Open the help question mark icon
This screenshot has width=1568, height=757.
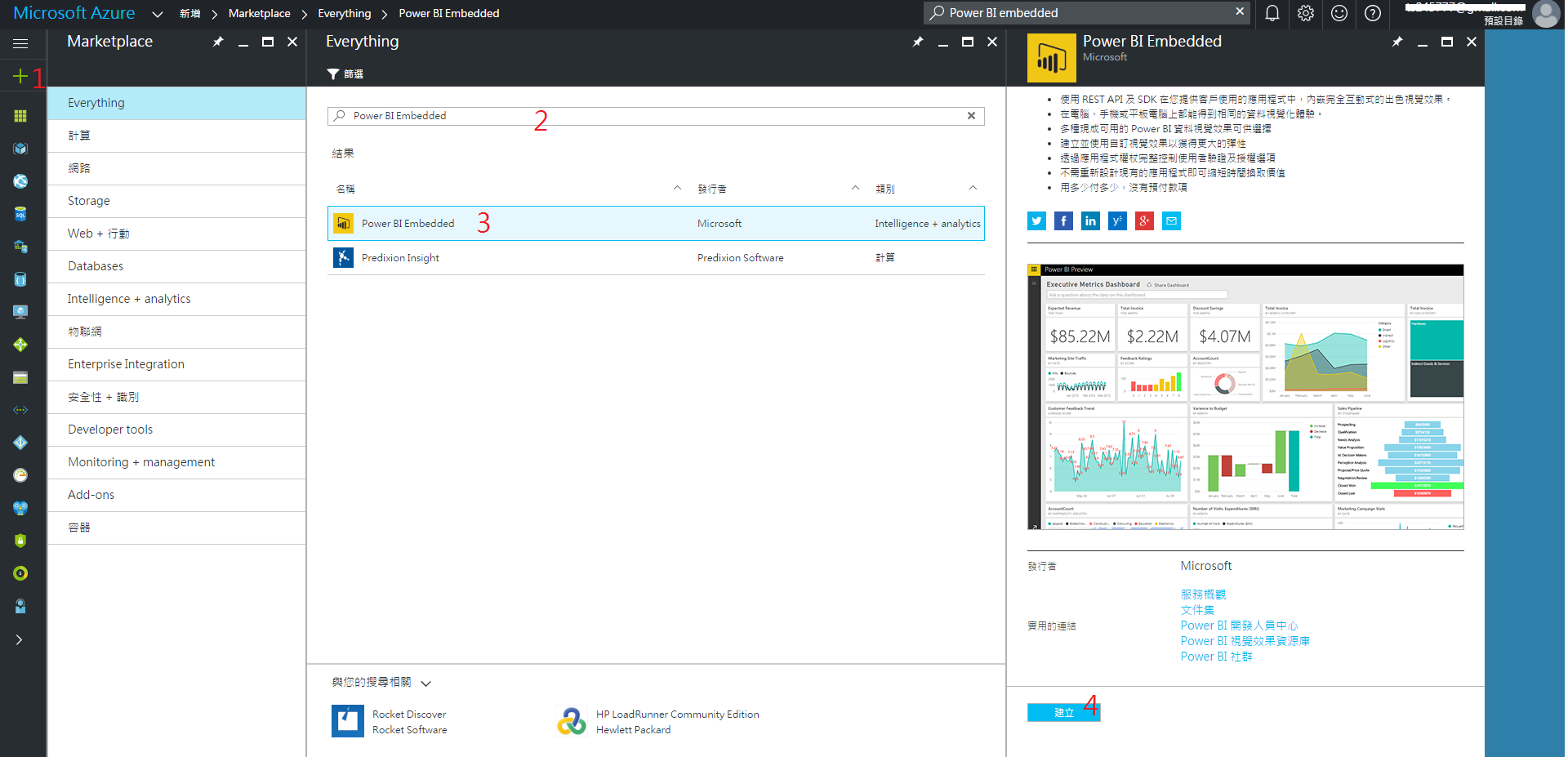pos(1372,13)
